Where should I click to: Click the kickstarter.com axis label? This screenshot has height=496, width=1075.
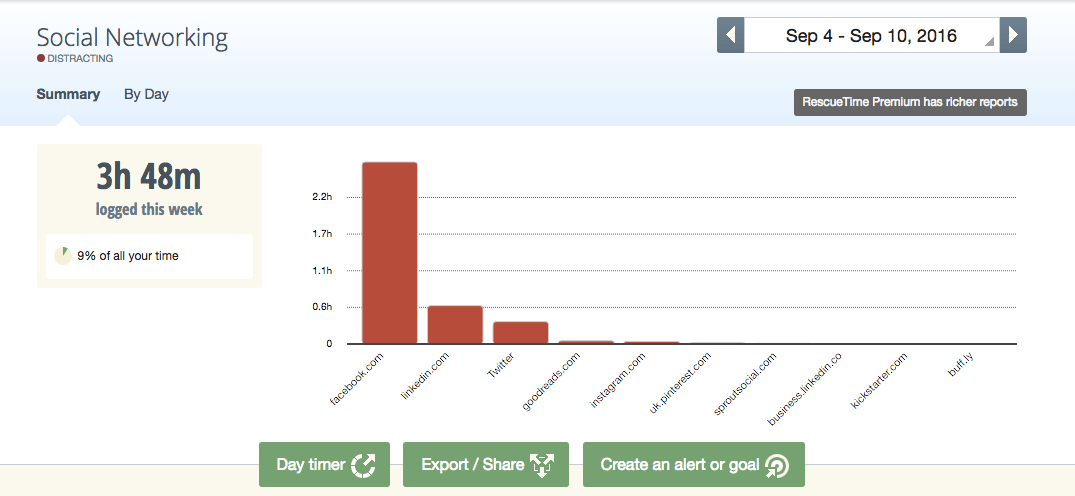(x=881, y=381)
